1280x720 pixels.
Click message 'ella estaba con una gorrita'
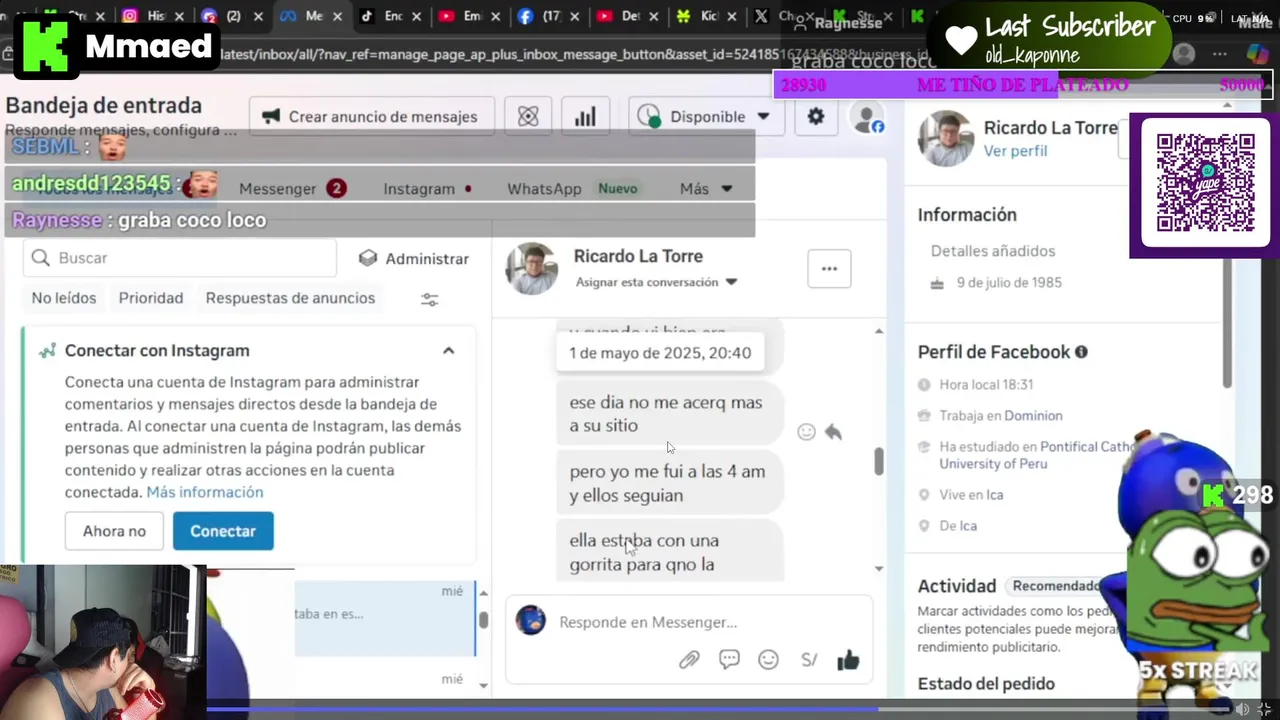[669, 551]
